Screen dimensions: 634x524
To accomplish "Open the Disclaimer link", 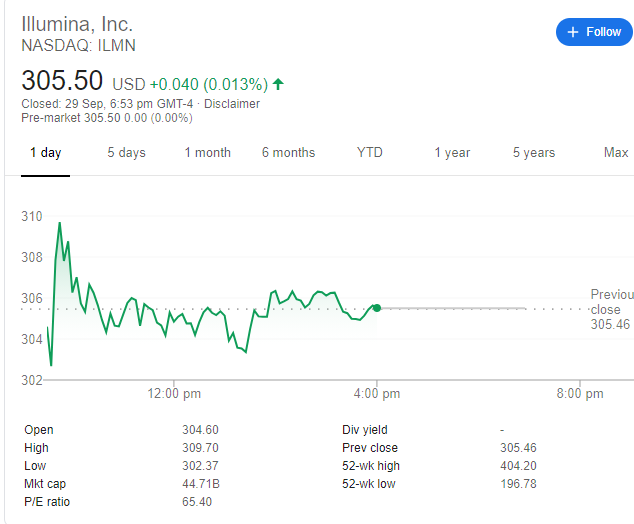I will coord(232,104).
